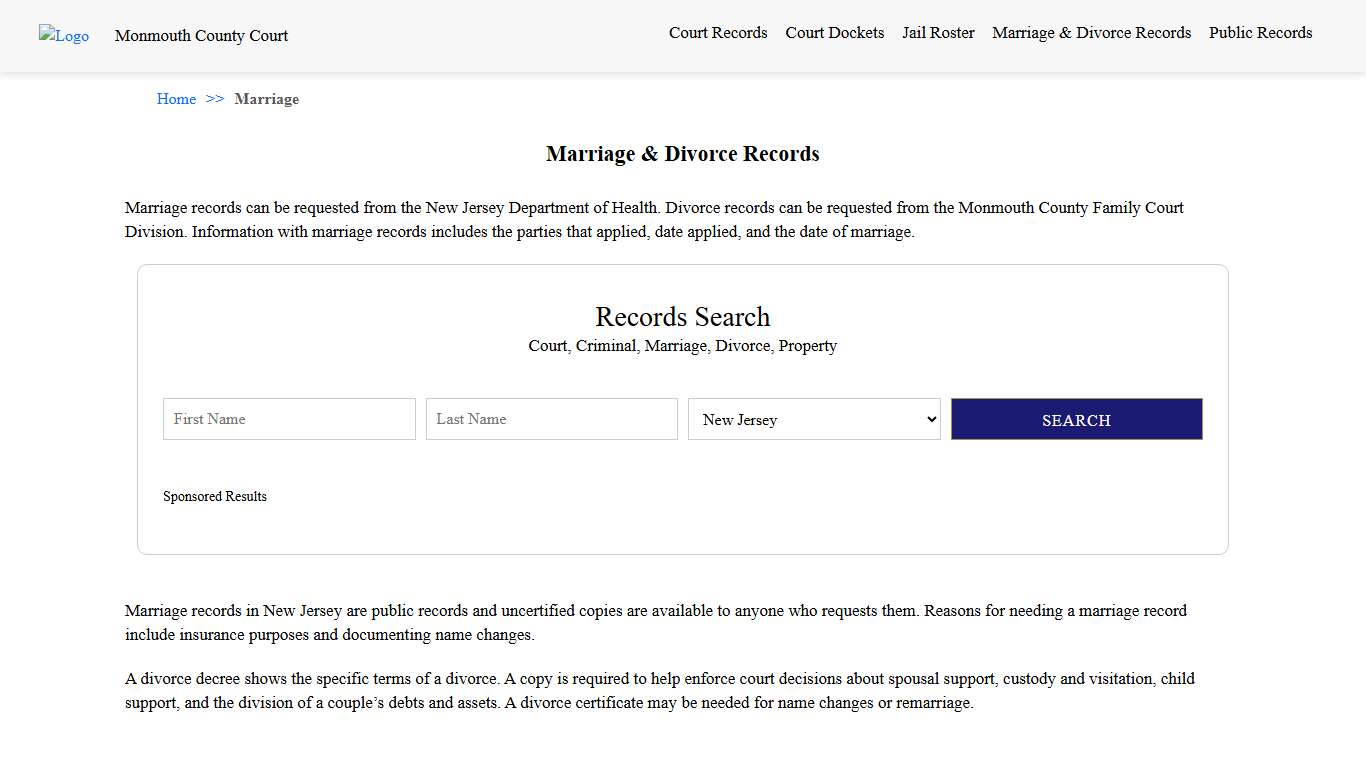Image resolution: width=1366 pixels, height=768 pixels.
Task: Click the Marriage breadcrumb label
Action: (266, 99)
